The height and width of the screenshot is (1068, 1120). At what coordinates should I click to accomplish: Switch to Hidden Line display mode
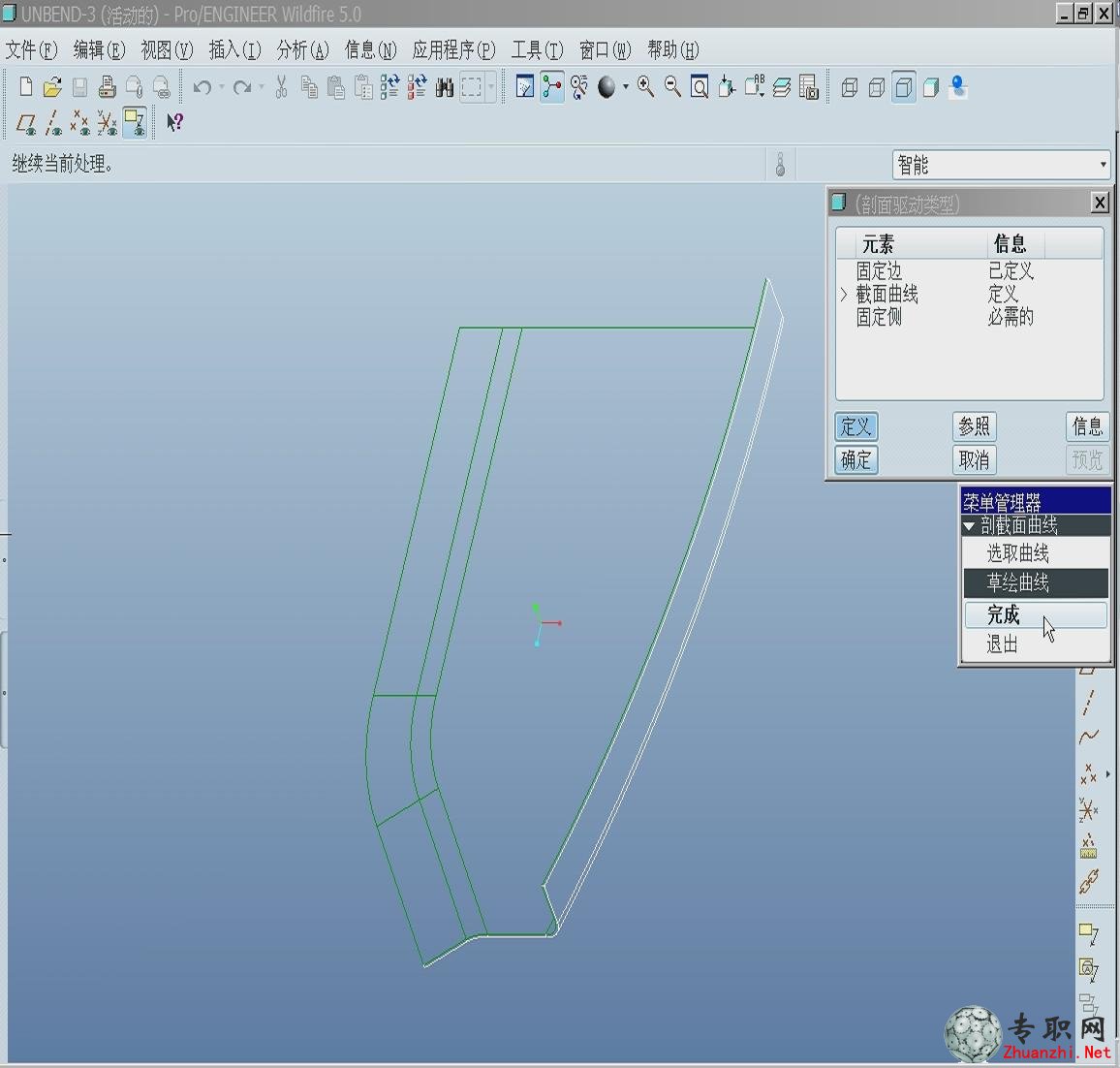(x=877, y=87)
